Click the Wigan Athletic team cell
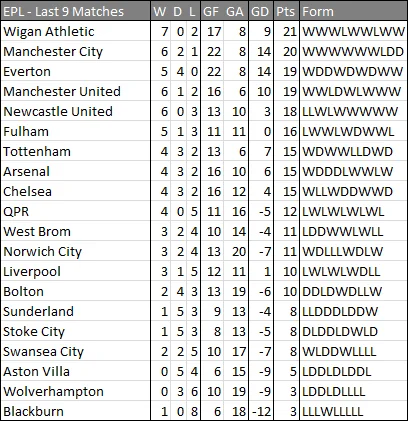Screen dimensions: 408x421 pyautogui.click(x=75, y=32)
